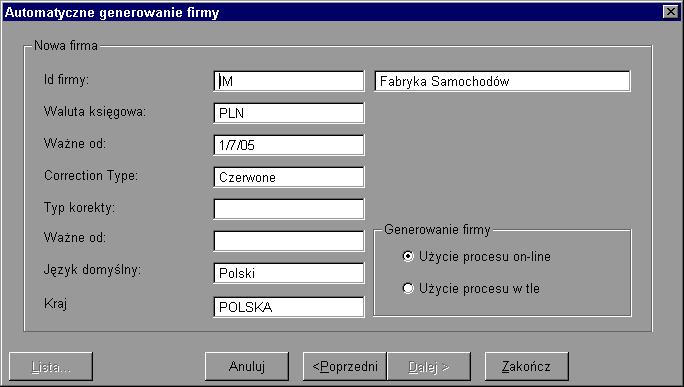This screenshot has height=387, width=684.
Task: Click the empty Ważne od field below Typ korekty
Action: tap(289, 241)
